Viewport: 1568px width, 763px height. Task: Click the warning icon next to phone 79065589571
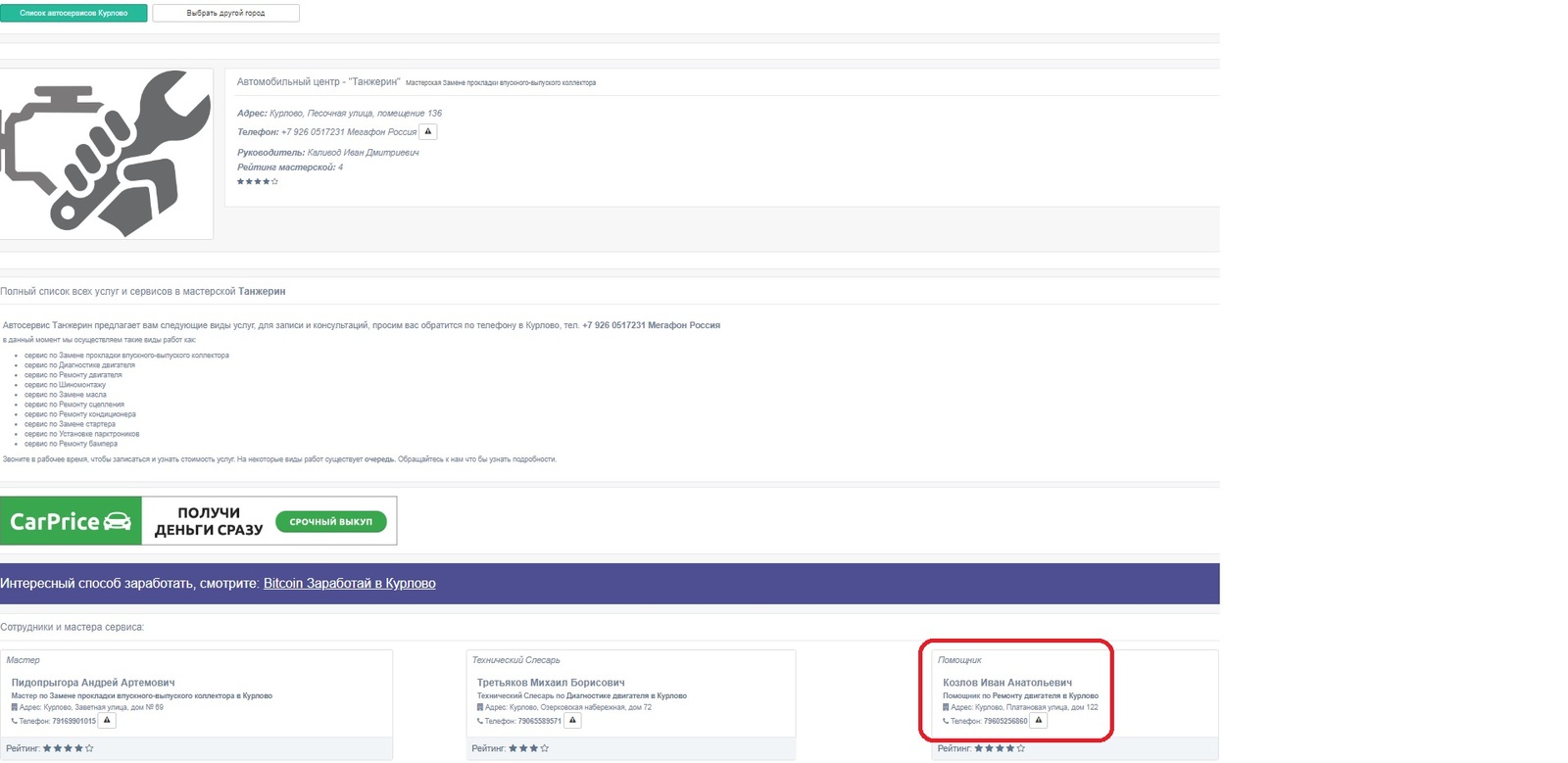(x=573, y=721)
